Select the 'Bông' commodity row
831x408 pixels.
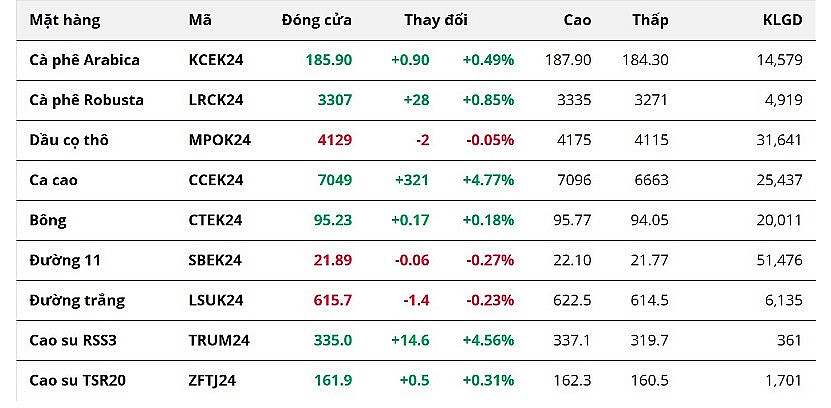coord(49,220)
